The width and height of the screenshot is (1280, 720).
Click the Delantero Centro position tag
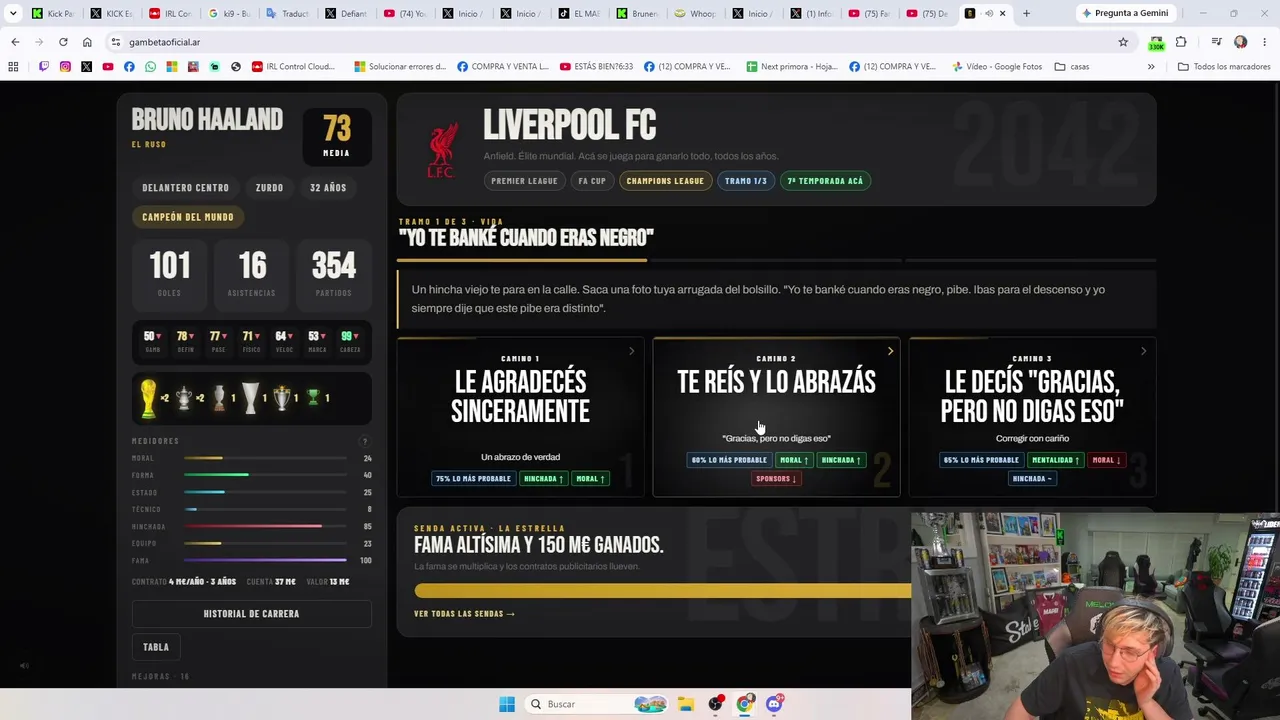coord(186,188)
